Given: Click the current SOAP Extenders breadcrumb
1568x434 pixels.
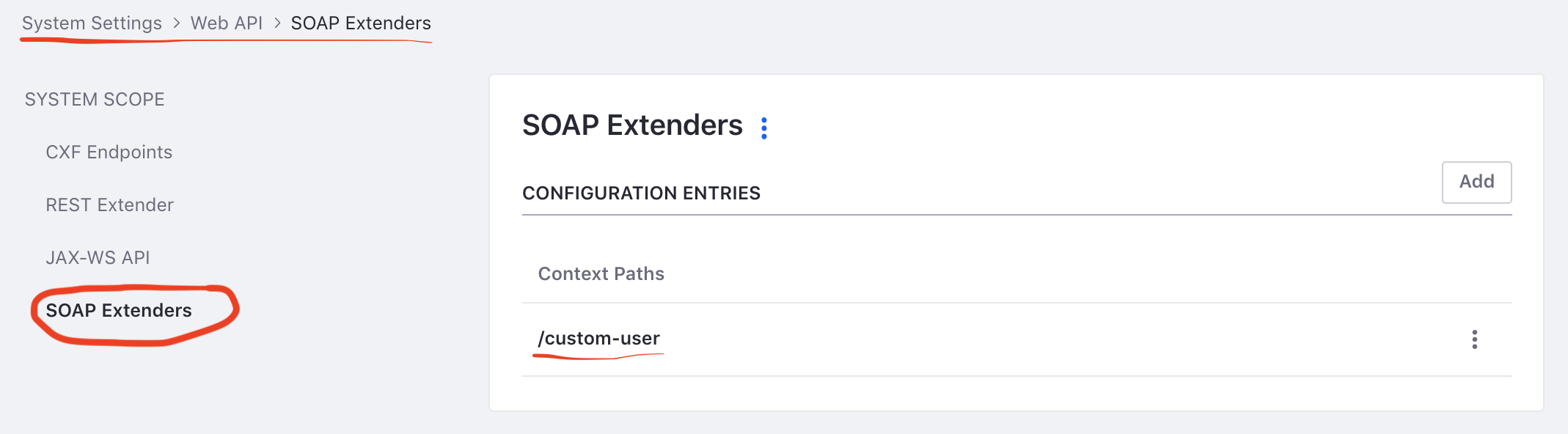Looking at the screenshot, I should tap(361, 23).
